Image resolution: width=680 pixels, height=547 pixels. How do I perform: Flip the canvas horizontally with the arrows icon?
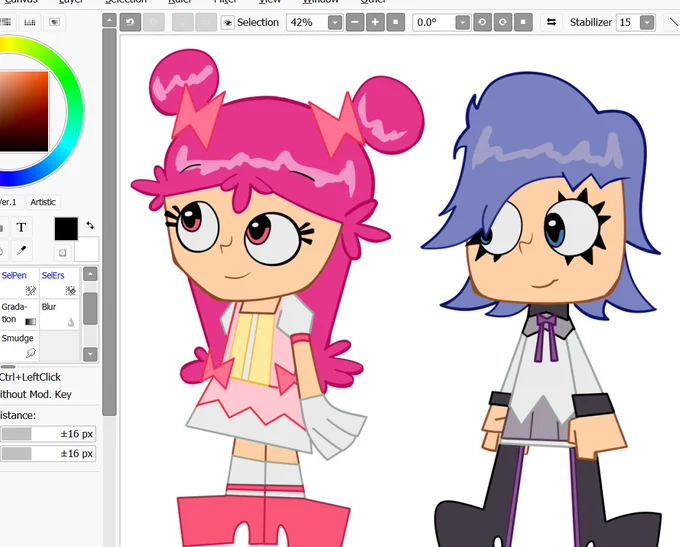pyautogui.click(x=552, y=22)
